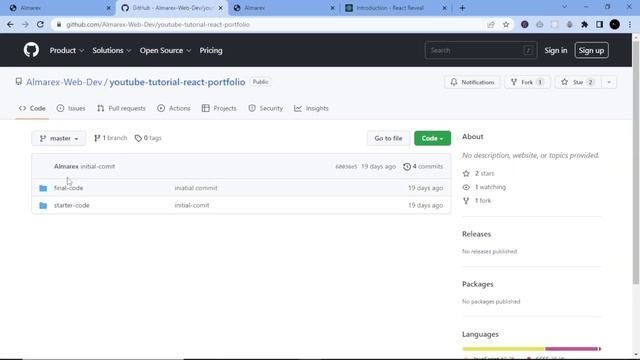Open iniatial commit message for final-code
Viewport: 640px width, 360px height.
coord(196,188)
